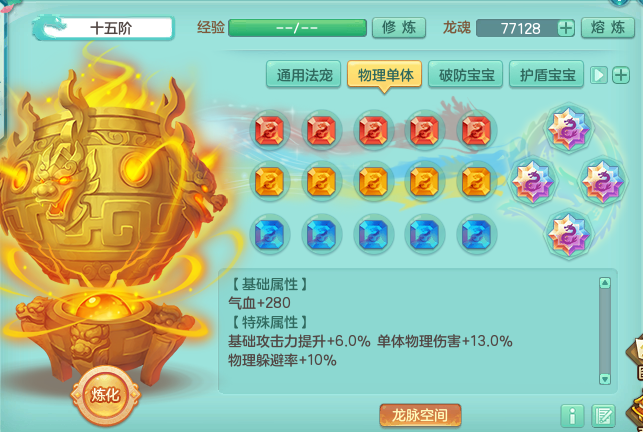Viewport: 643px width, 432px height.
Task: Show more preset tabs with arrow button
Action: pyautogui.click(x=598, y=75)
